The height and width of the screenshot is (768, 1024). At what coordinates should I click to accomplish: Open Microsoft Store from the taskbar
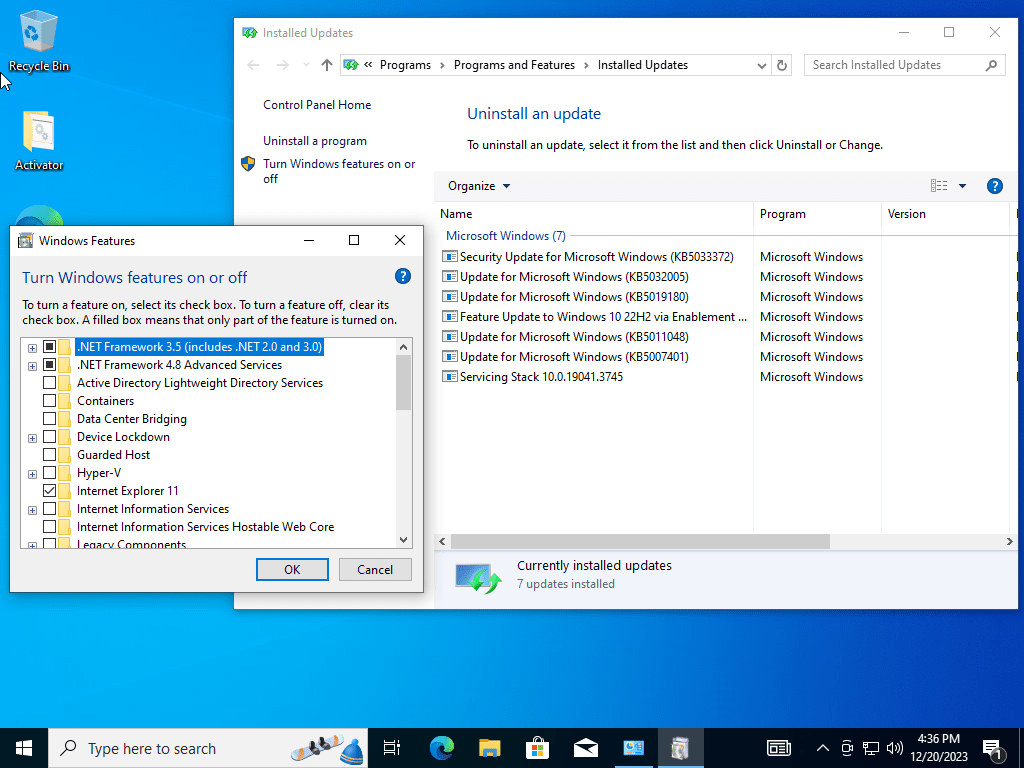(537, 748)
